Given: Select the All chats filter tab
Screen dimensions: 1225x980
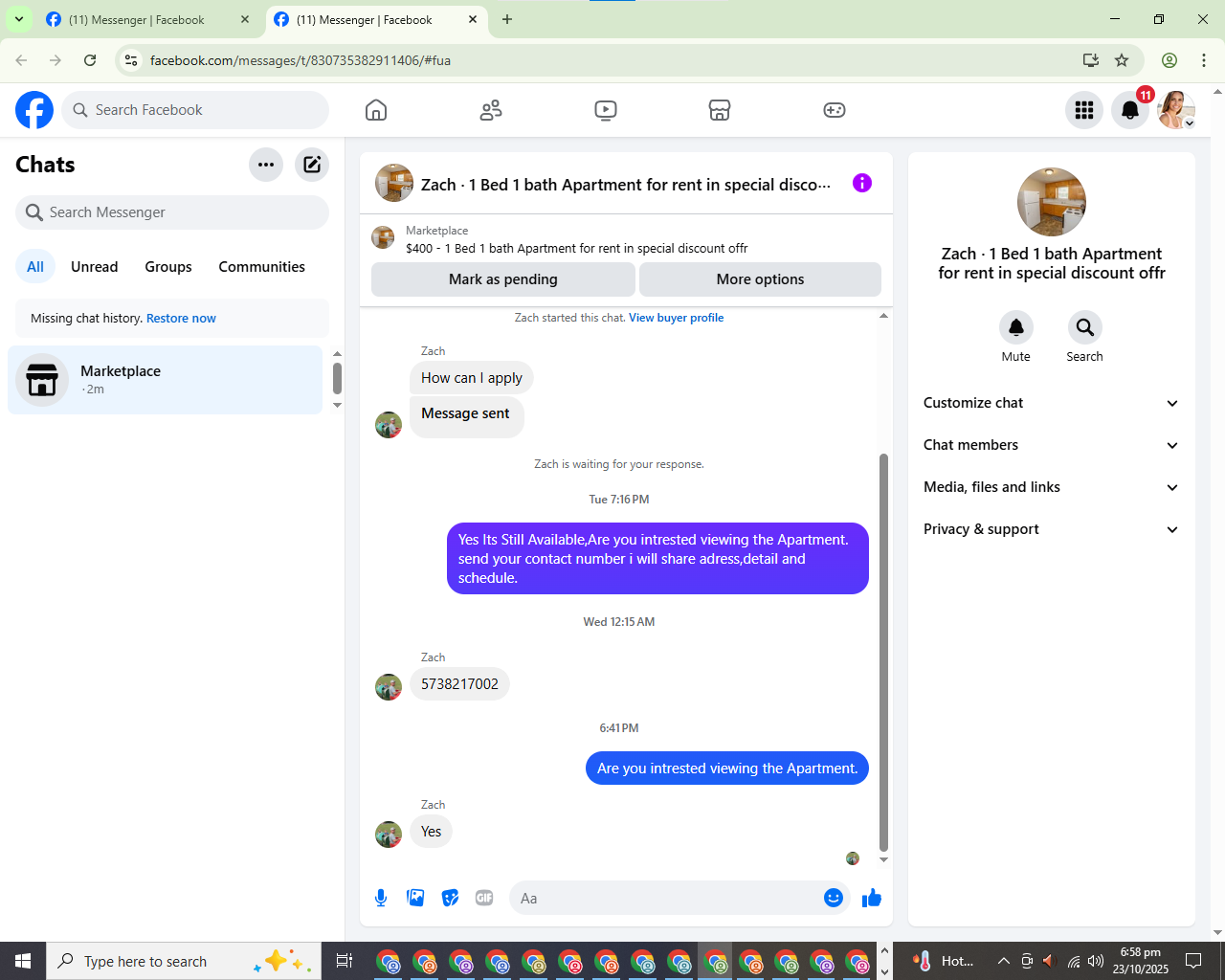Looking at the screenshot, I should pos(35,267).
